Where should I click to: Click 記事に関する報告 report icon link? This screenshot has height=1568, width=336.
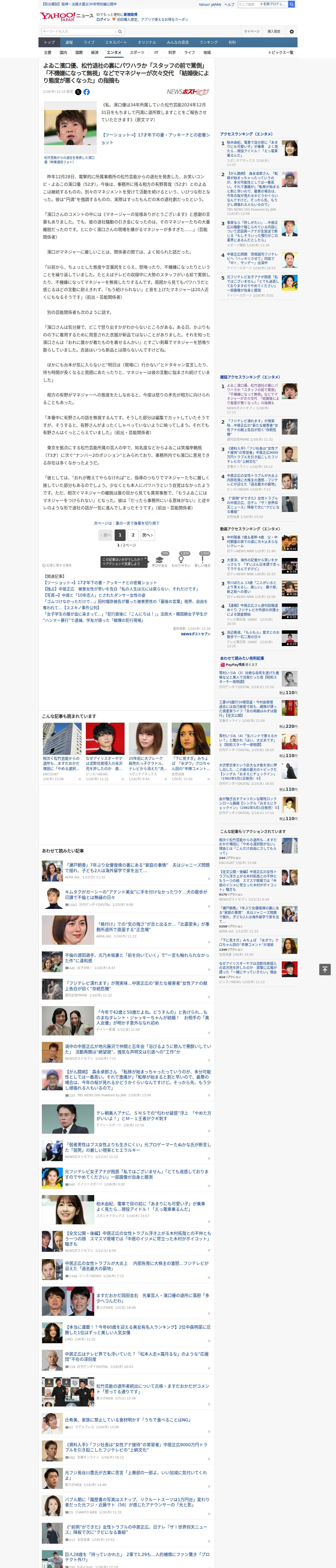point(57,566)
